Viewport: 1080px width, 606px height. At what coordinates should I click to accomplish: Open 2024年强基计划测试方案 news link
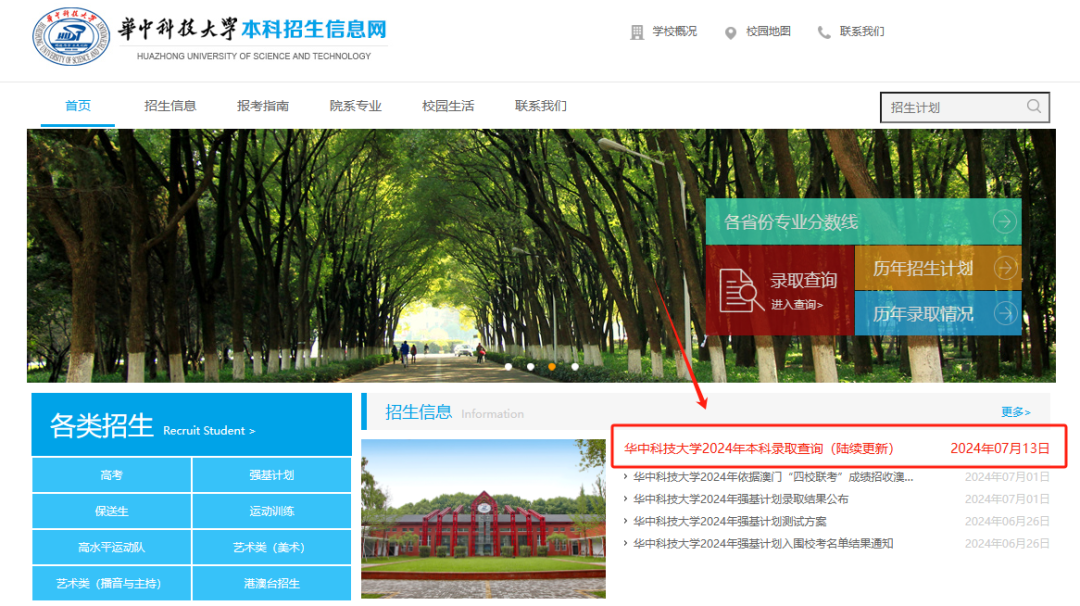coord(729,521)
